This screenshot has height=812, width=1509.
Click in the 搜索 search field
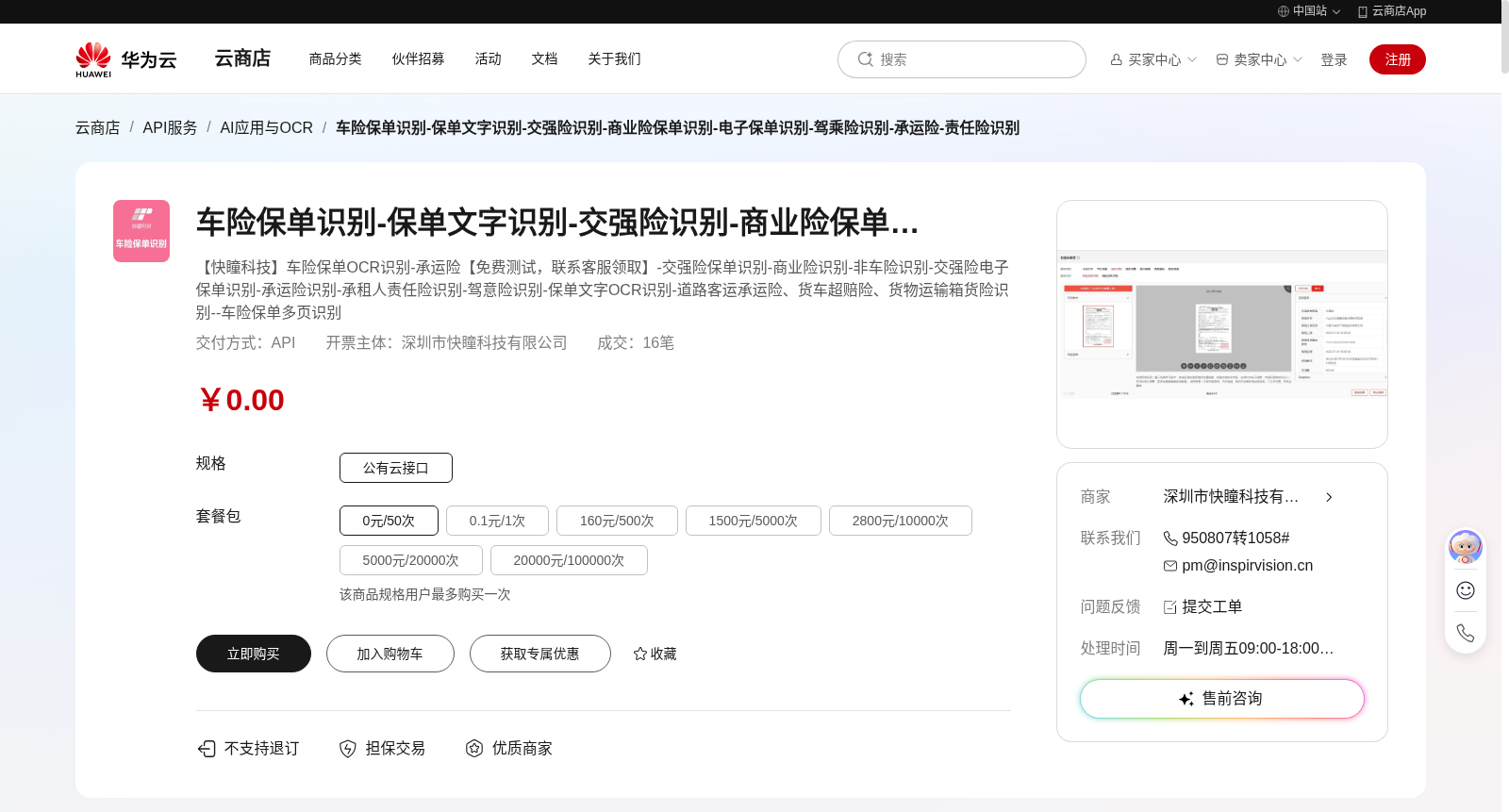(x=962, y=59)
